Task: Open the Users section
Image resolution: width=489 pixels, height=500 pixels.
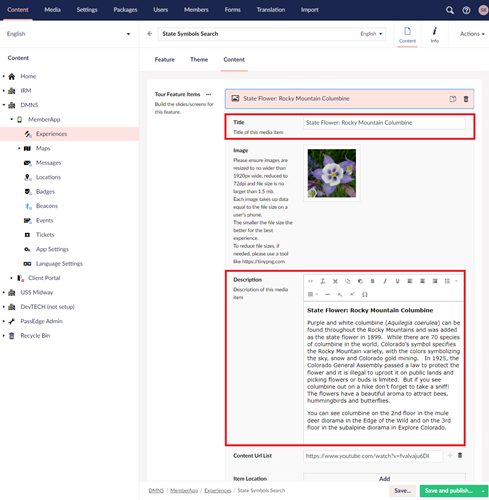Action: click(x=161, y=10)
